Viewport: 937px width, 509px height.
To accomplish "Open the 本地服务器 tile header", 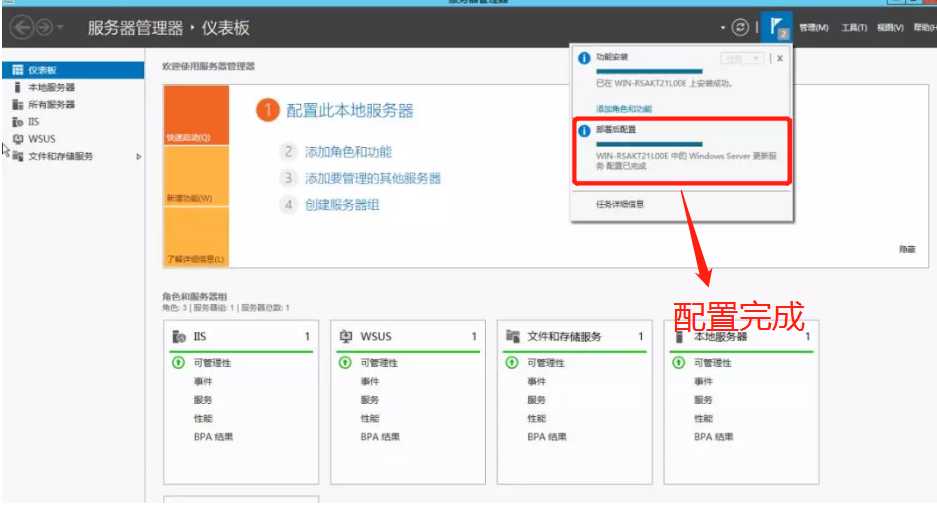I will (741, 337).
